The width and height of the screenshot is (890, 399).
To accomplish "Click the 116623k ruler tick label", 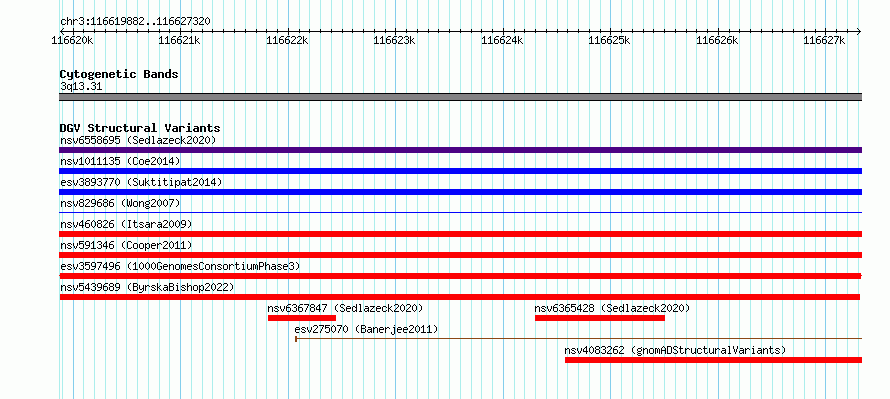I will point(395,40).
